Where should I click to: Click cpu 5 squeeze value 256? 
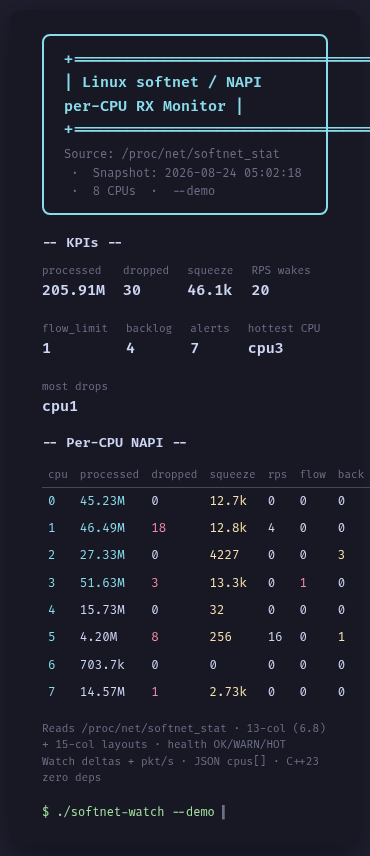[x=220, y=637]
